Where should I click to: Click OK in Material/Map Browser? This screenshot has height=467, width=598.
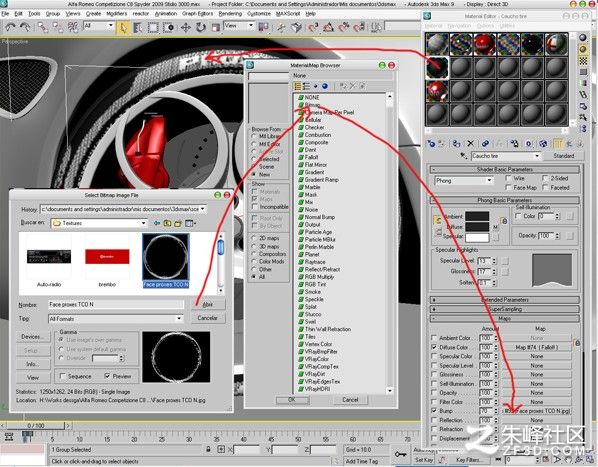(x=292, y=400)
